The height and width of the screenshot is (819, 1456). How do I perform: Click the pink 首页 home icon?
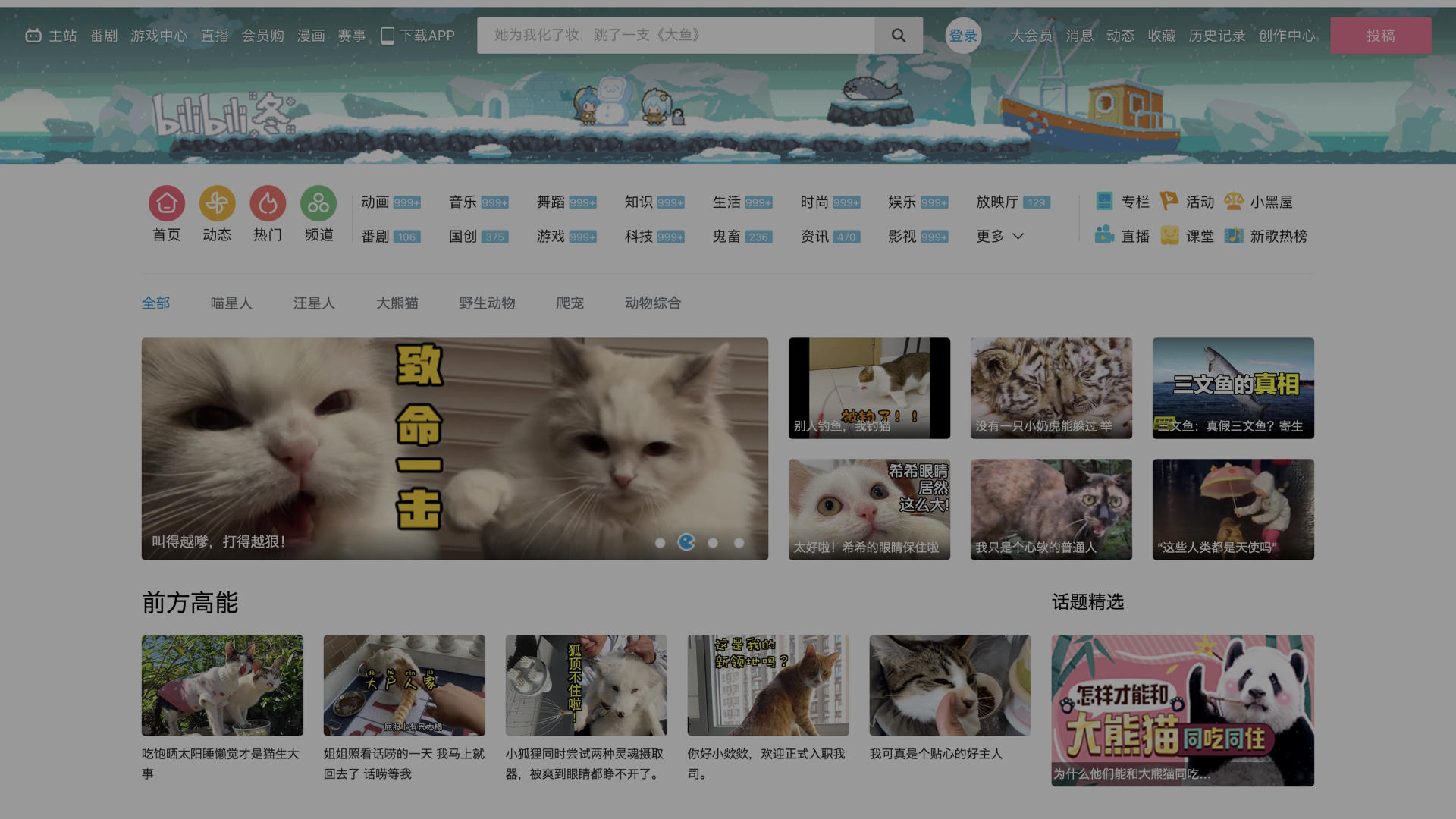pyautogui.click(x=167, y=203)
